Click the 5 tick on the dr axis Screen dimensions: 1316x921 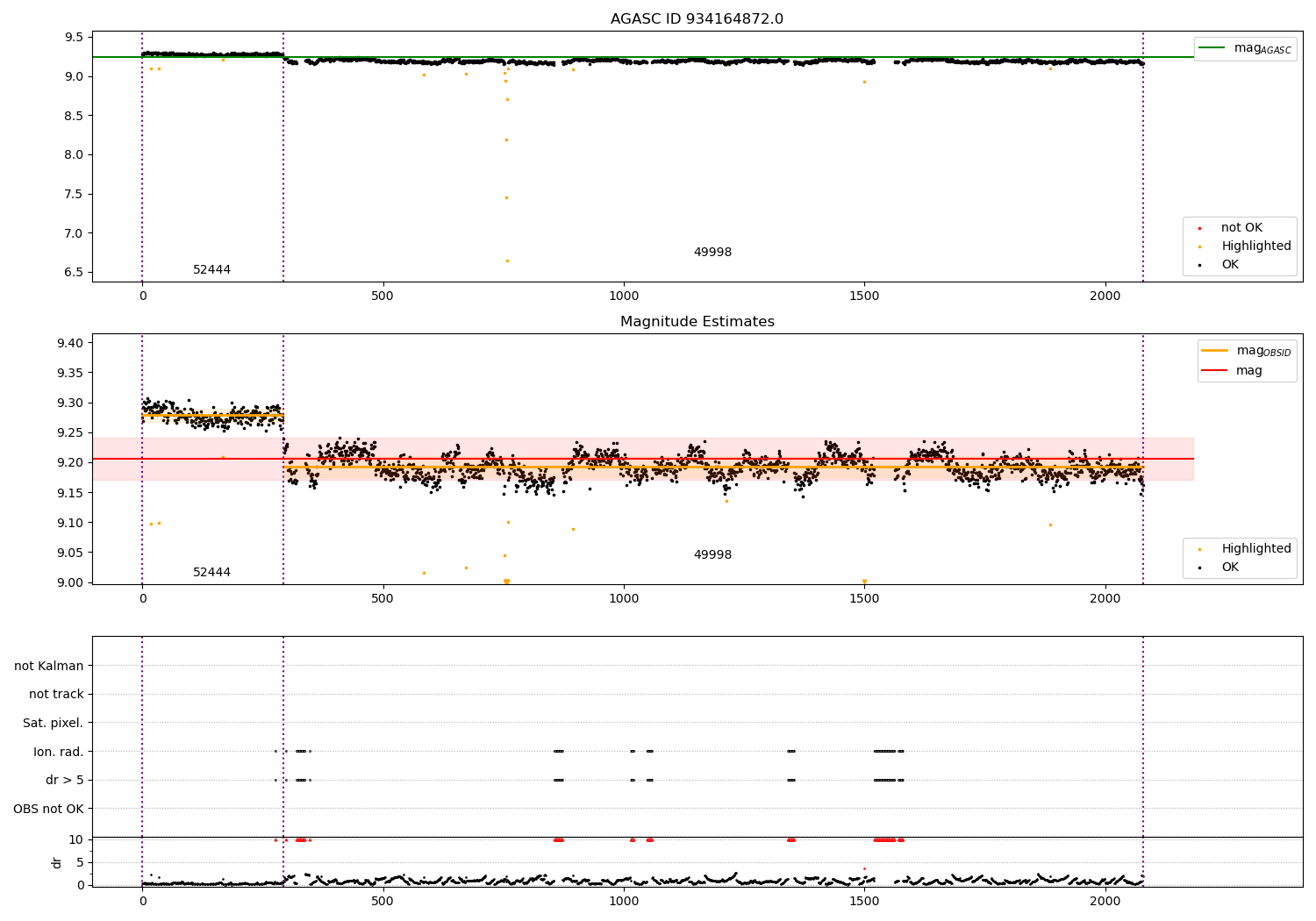(80, 863)
